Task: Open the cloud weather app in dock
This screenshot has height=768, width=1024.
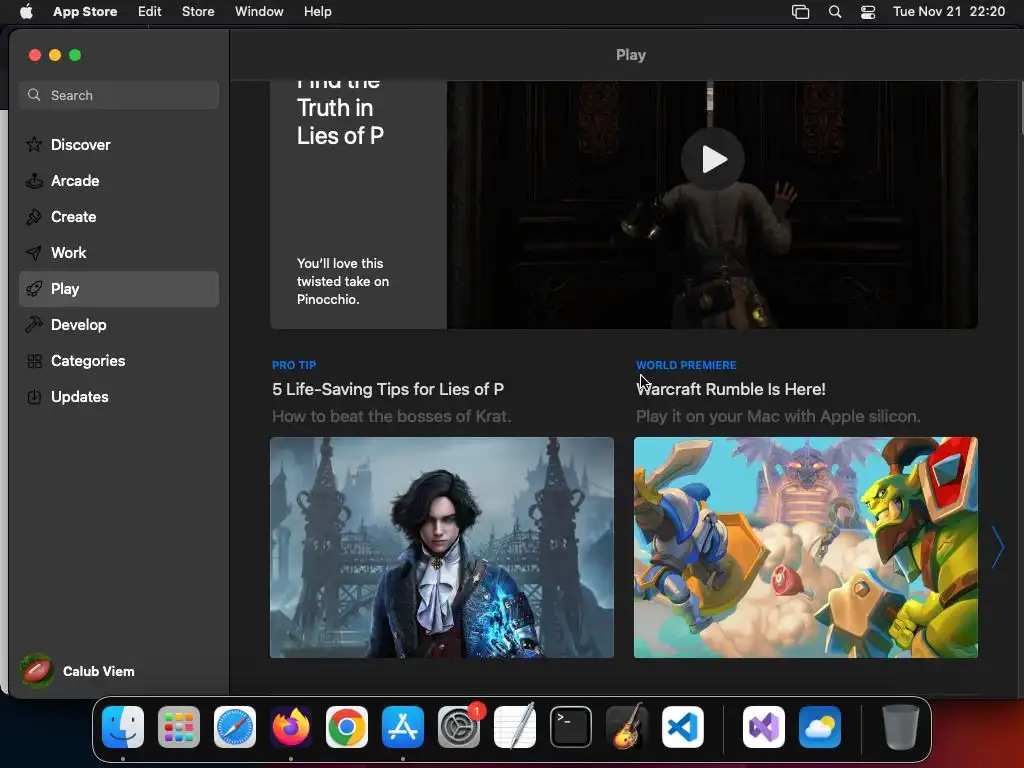Action: 820,727
